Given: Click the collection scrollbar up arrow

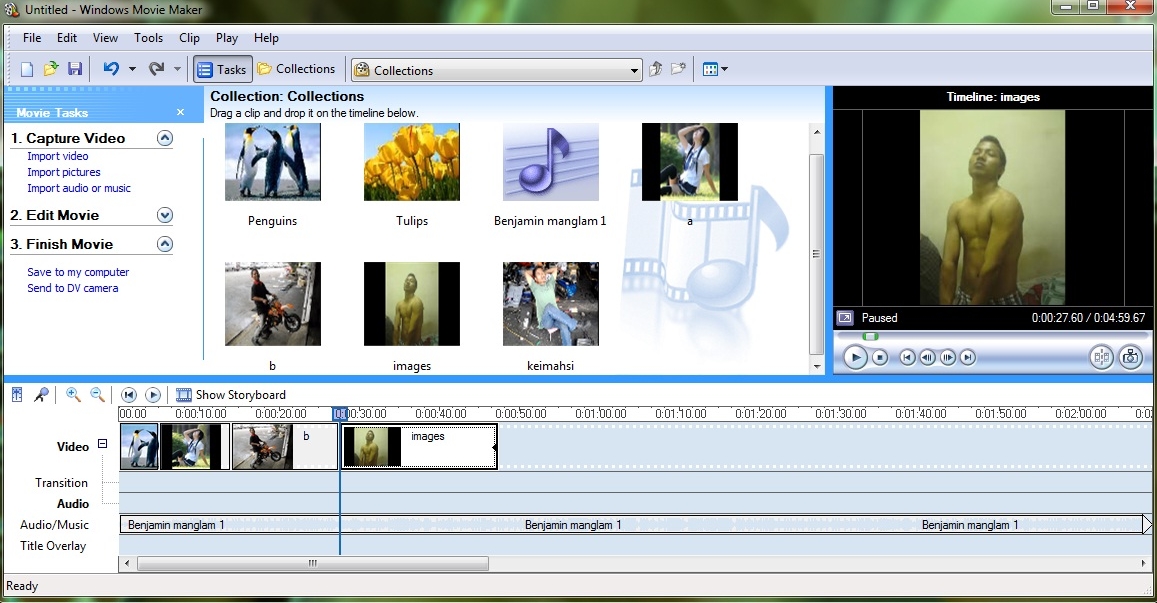Looking at the screenshot, I should click(x=817, y=131).
